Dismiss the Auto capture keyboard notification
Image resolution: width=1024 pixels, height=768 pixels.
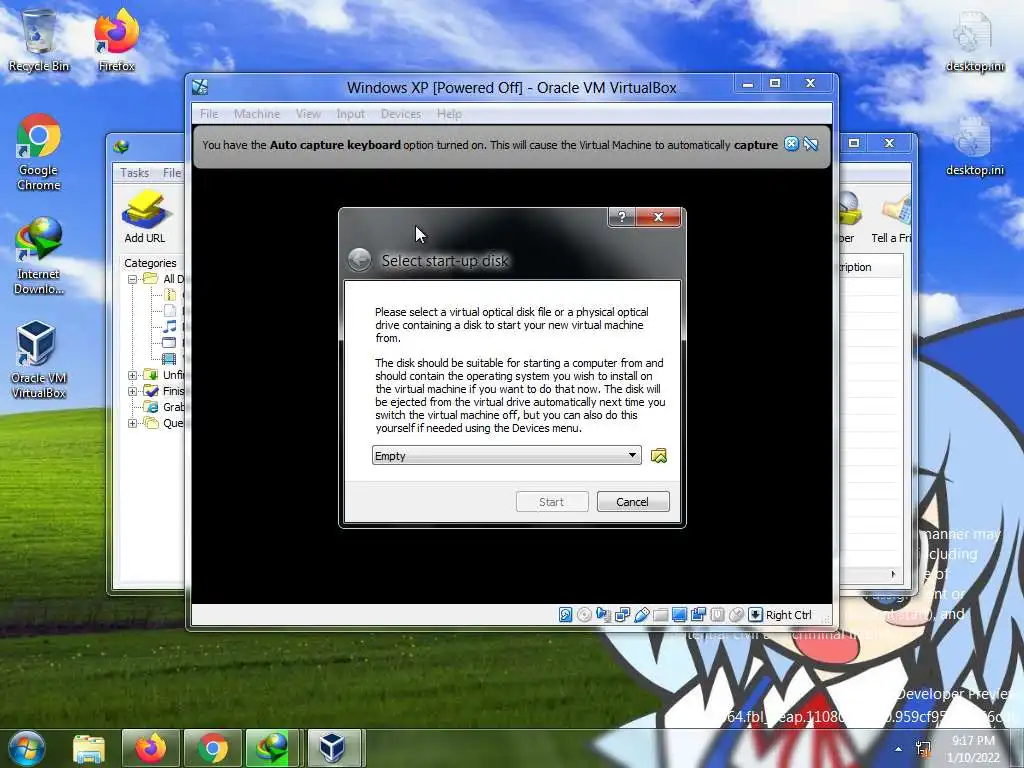point(791,144)
